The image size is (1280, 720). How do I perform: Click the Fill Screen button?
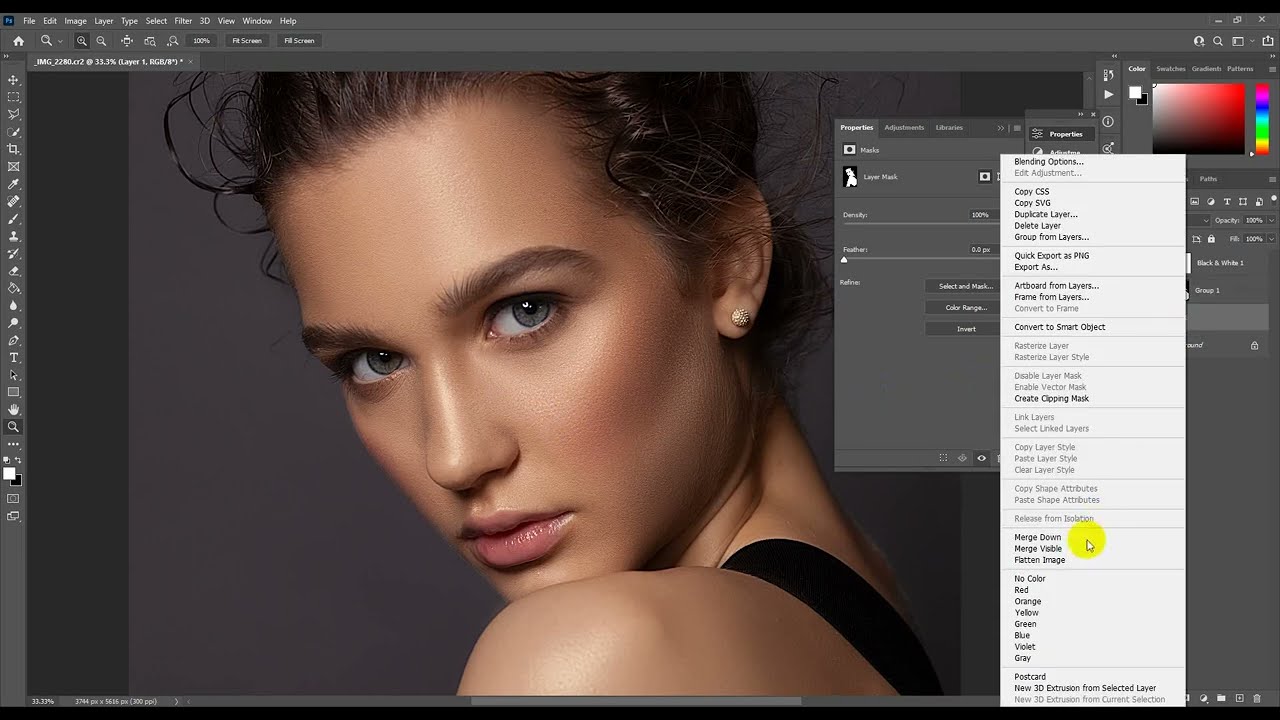[299, 41]
